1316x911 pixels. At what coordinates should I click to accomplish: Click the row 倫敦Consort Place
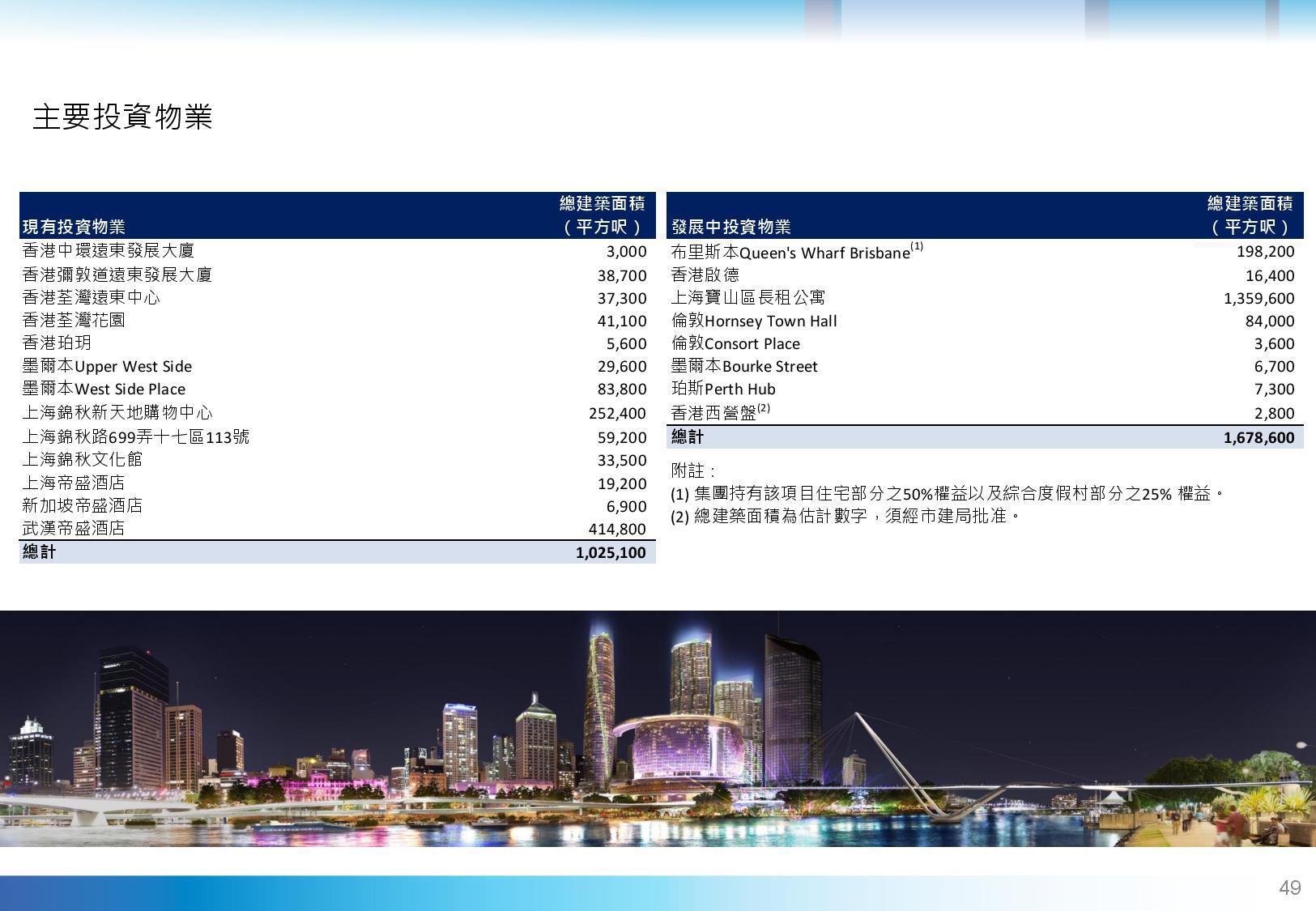click(x=985, y=343)
